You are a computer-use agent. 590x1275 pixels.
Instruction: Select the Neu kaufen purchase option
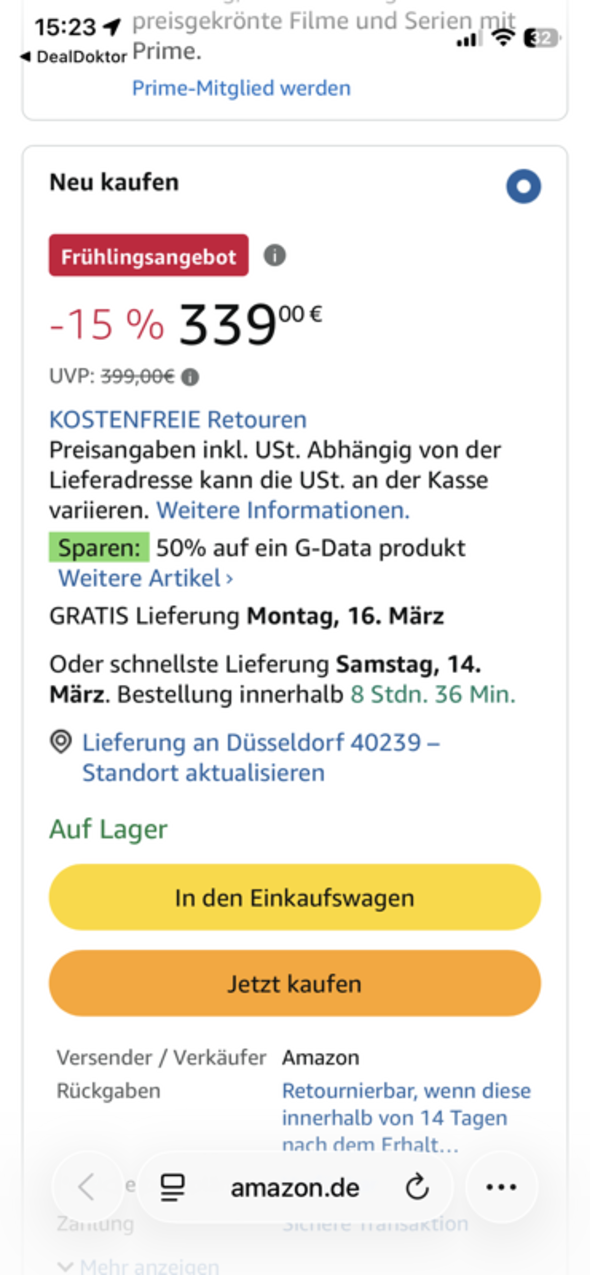(x=523, y=186)
